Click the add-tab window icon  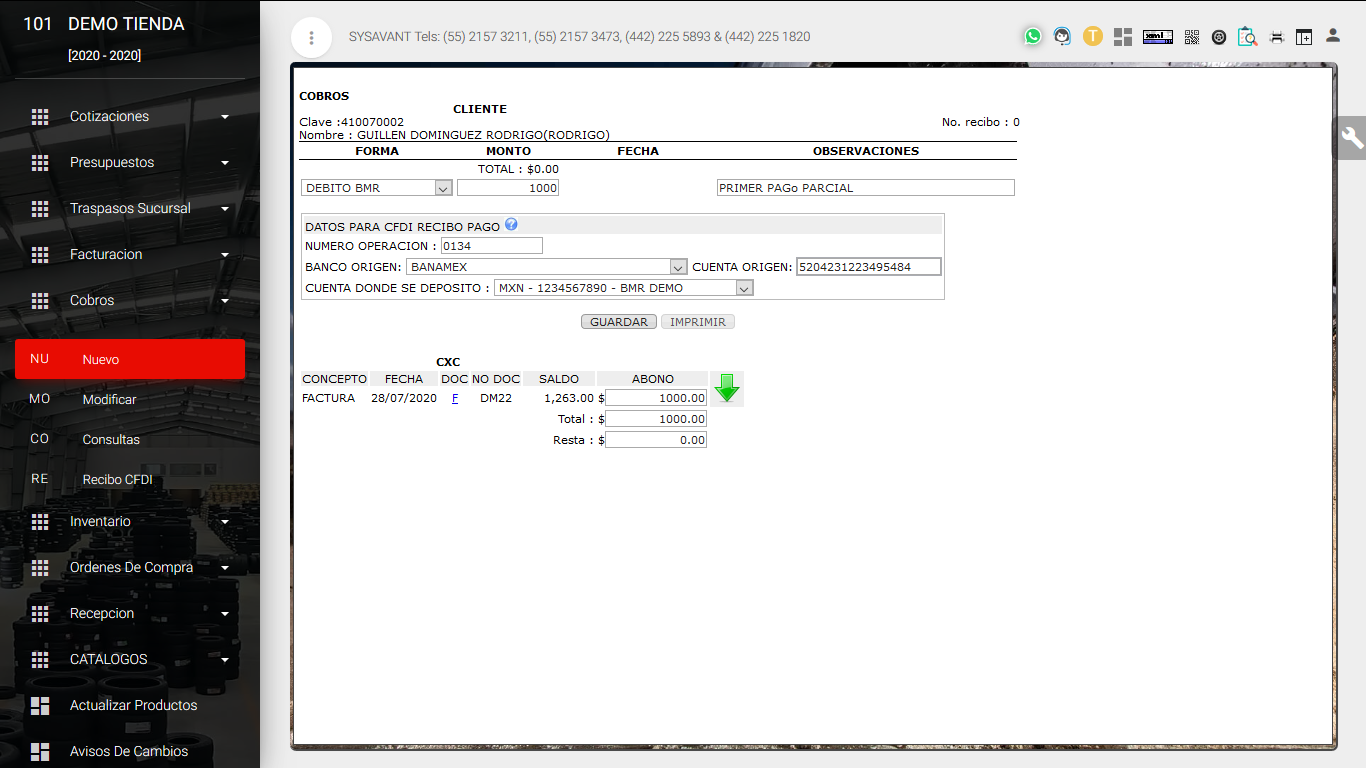pos(1304,37)
